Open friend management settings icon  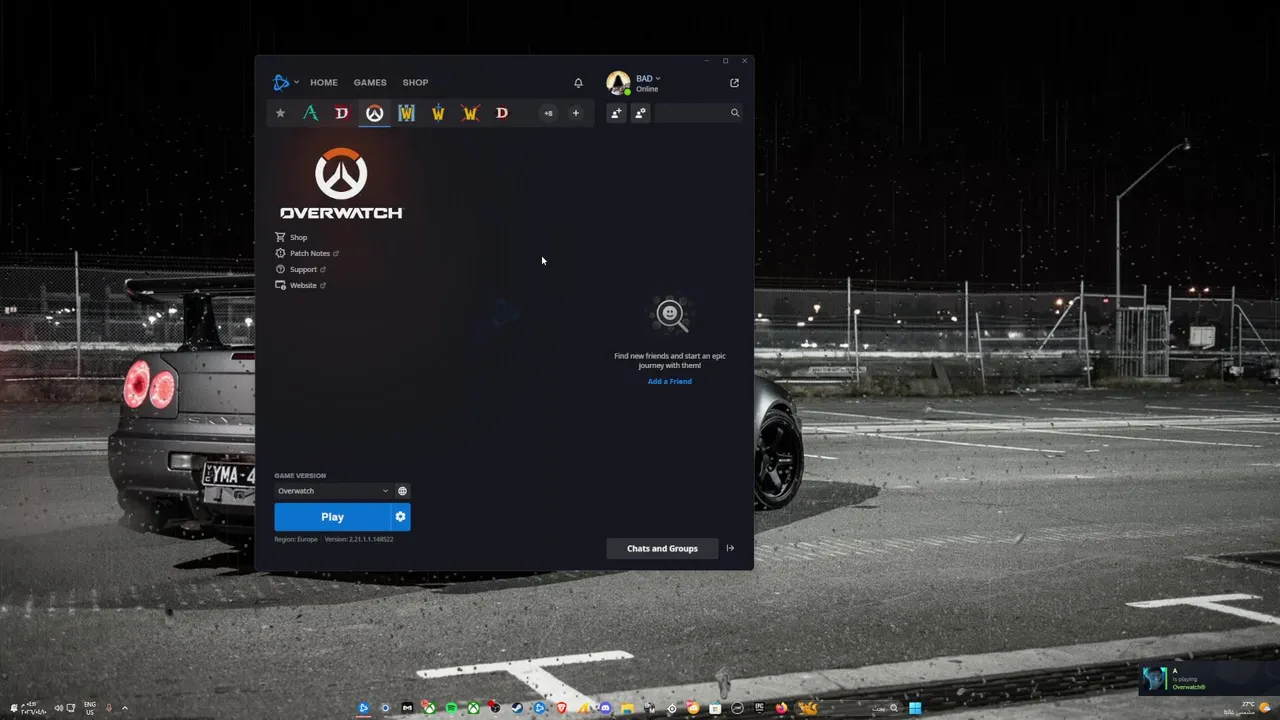pyautogui.click(x=641, y=113)
